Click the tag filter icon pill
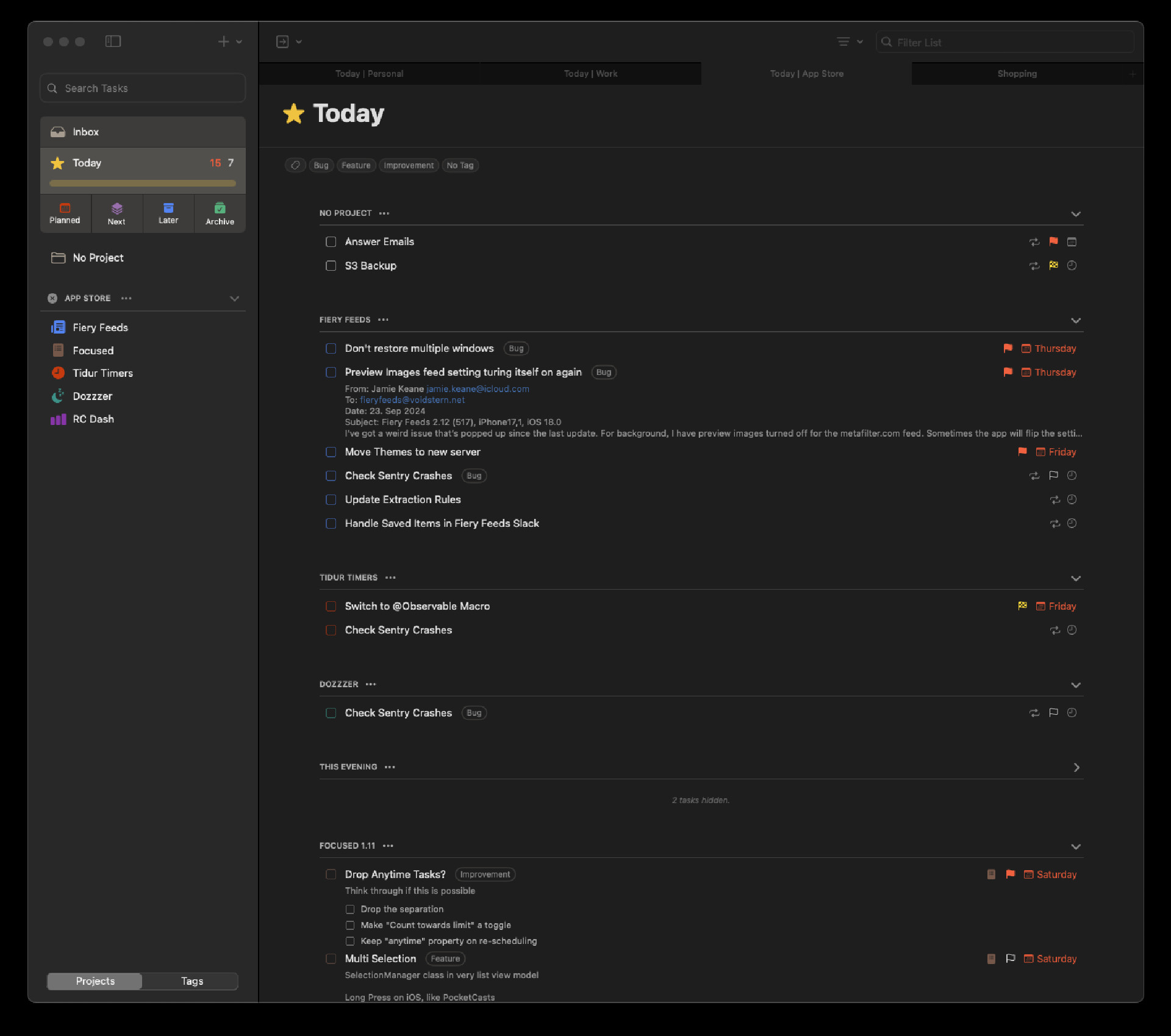The height and width of the screenshot is (1036, 1171). point(295,165)
